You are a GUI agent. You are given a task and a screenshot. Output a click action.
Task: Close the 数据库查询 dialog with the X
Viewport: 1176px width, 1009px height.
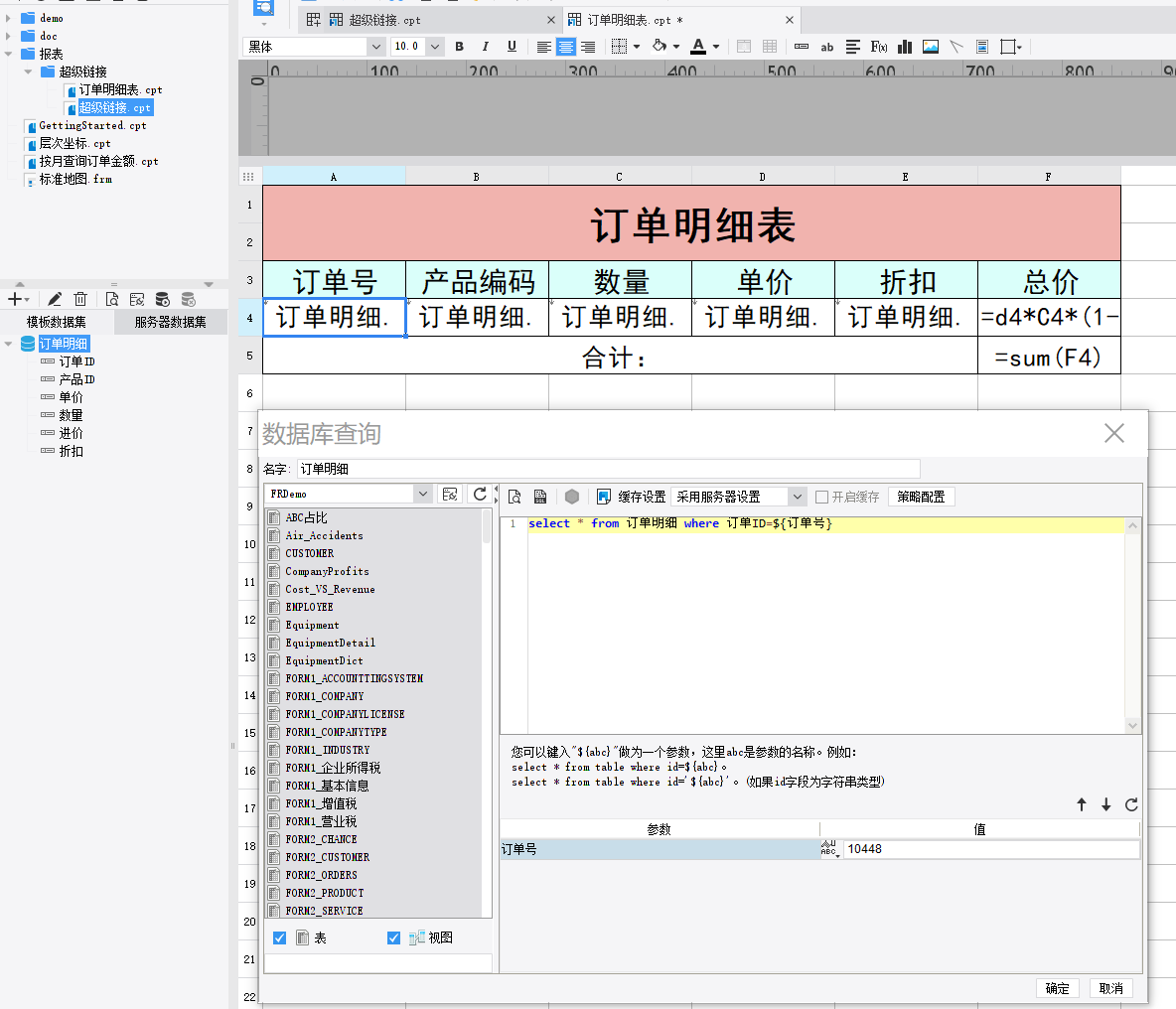[x=1113, y=433]
